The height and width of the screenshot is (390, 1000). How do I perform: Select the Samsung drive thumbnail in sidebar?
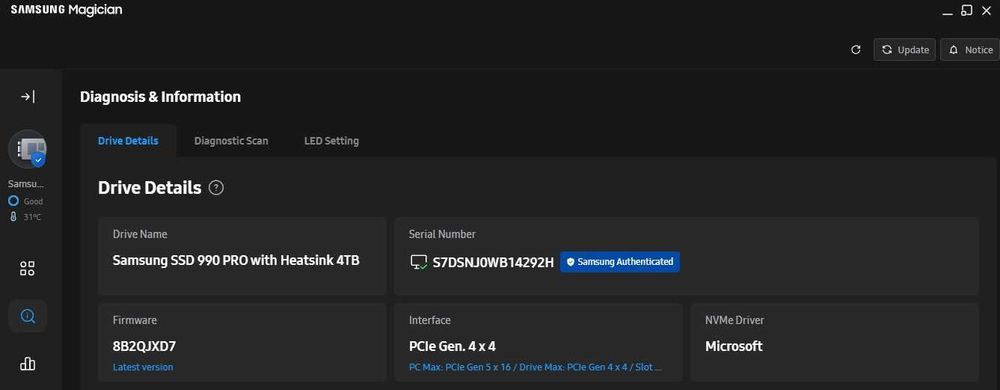pyautogui.click(x=27, y=148)
